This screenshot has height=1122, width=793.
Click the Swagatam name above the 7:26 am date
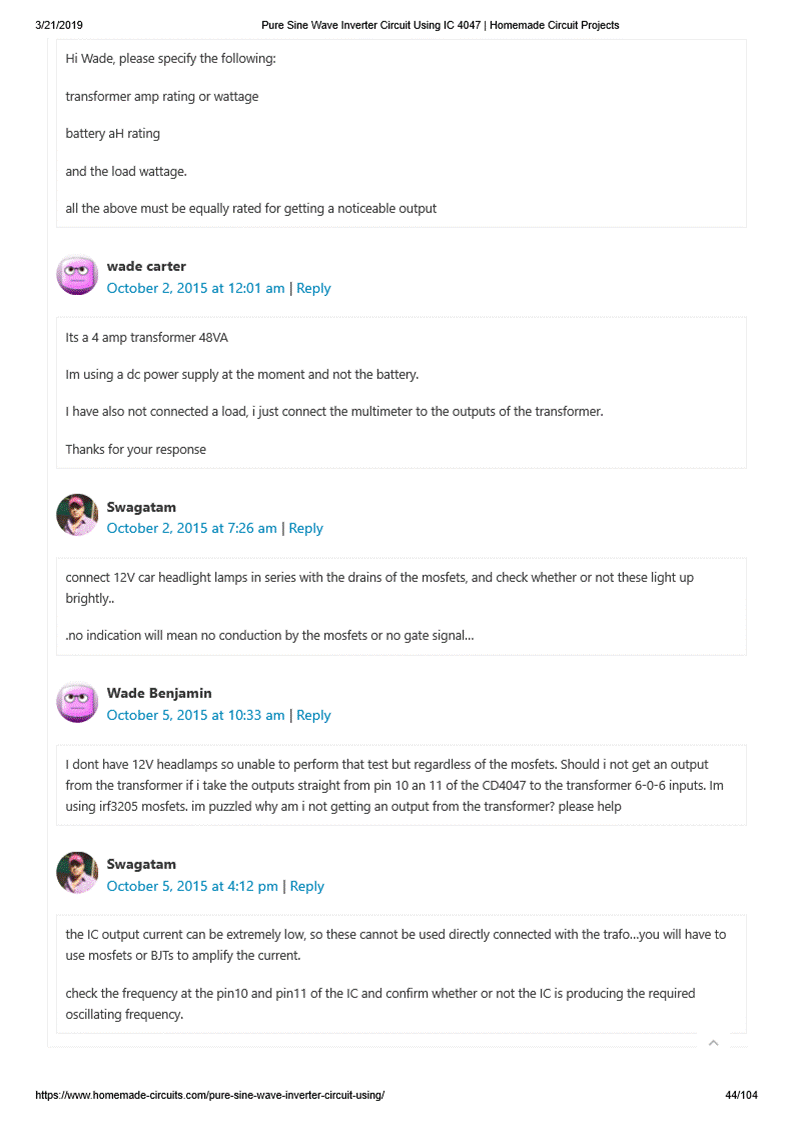[141, 507]
